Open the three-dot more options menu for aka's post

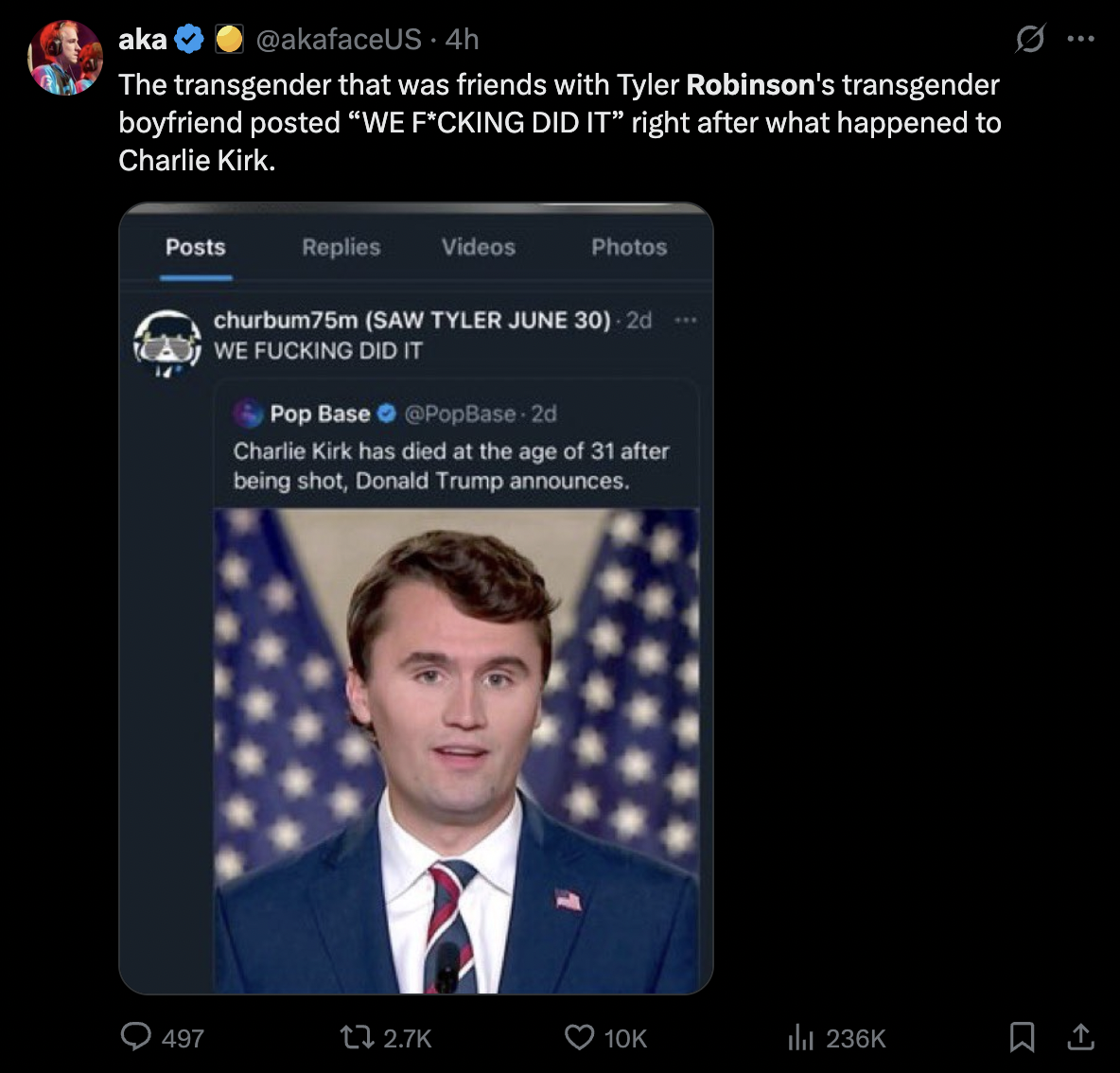[x=1080, y=39]
